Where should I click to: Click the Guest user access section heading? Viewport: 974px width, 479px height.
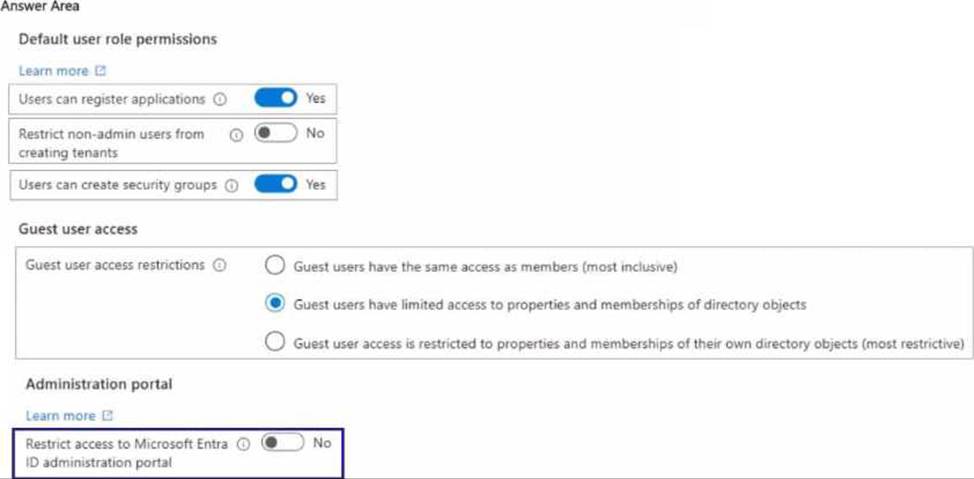point(78,229)
